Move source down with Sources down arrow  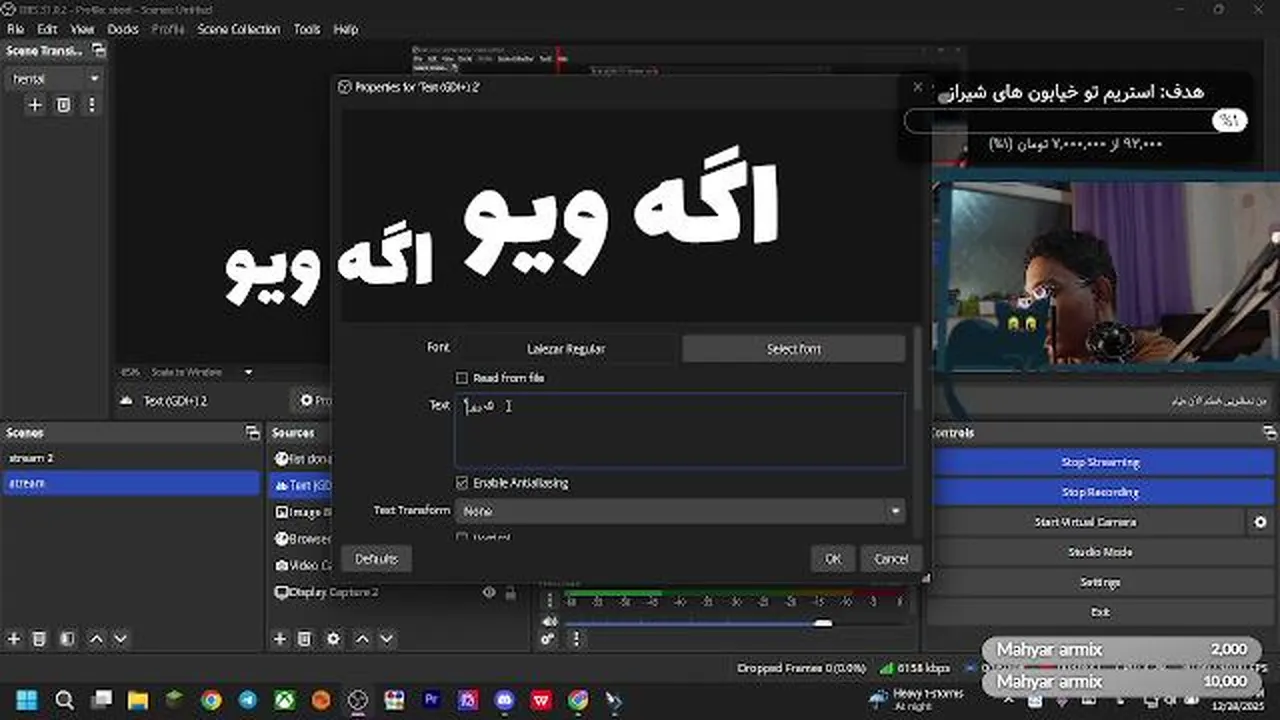(x=386, y=638)
